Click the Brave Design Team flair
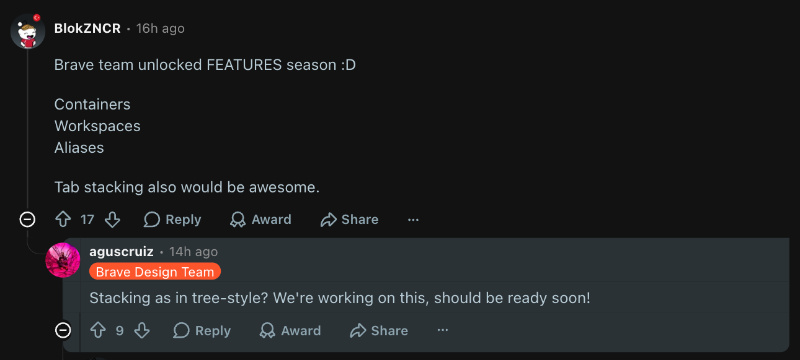The width and height of the screenshot is (800, 360). click(155, 272)
